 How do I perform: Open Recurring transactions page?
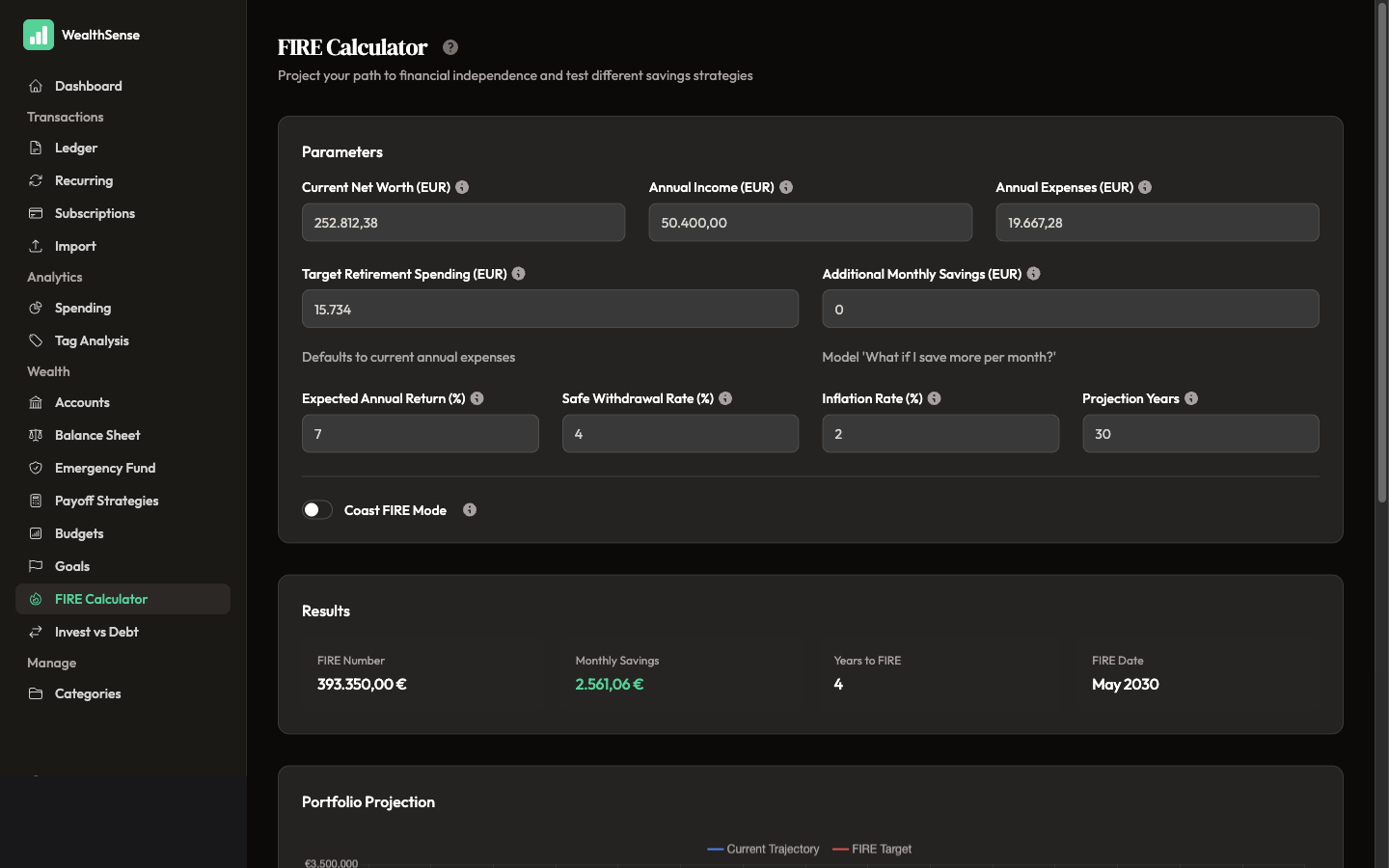point(123,180)
